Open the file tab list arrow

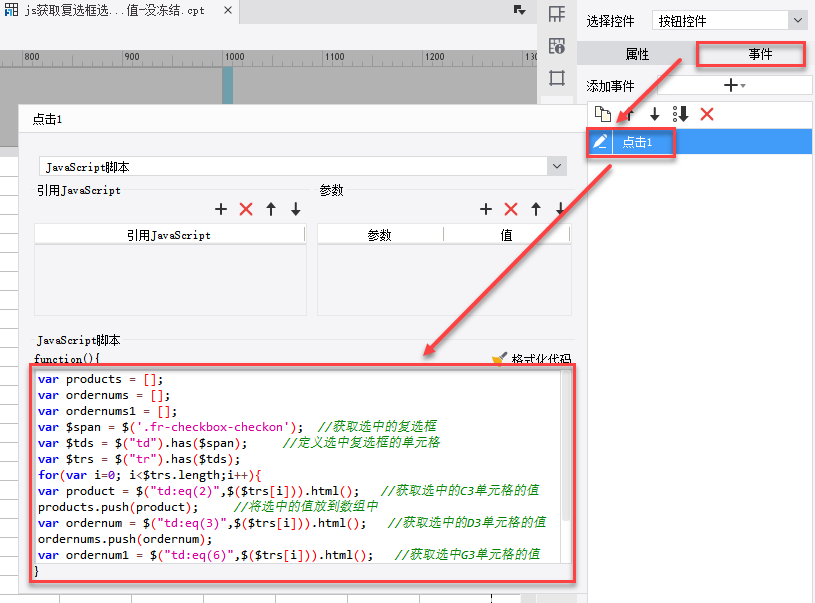519,10
